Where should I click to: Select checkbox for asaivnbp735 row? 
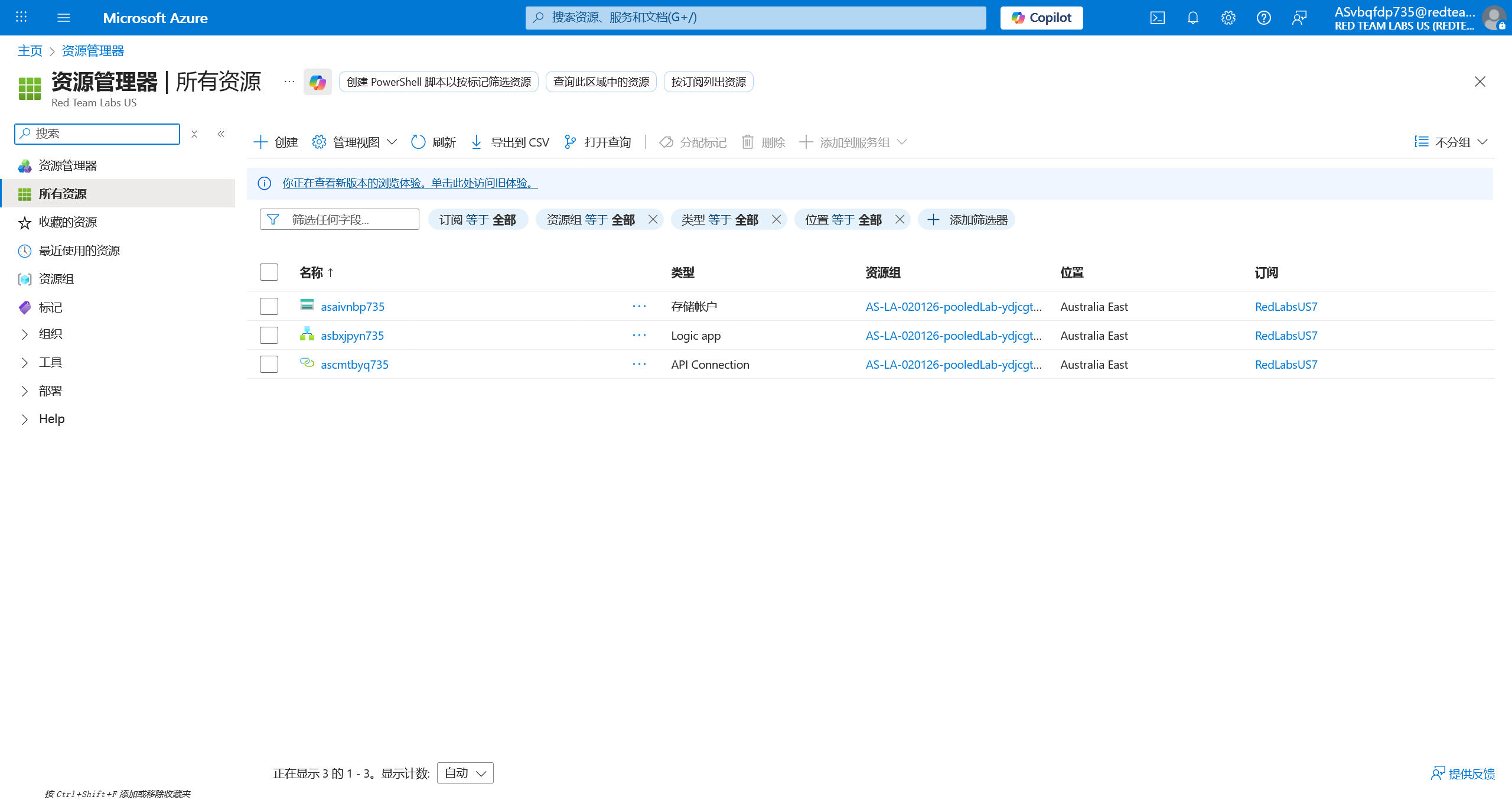coord(269,306)
